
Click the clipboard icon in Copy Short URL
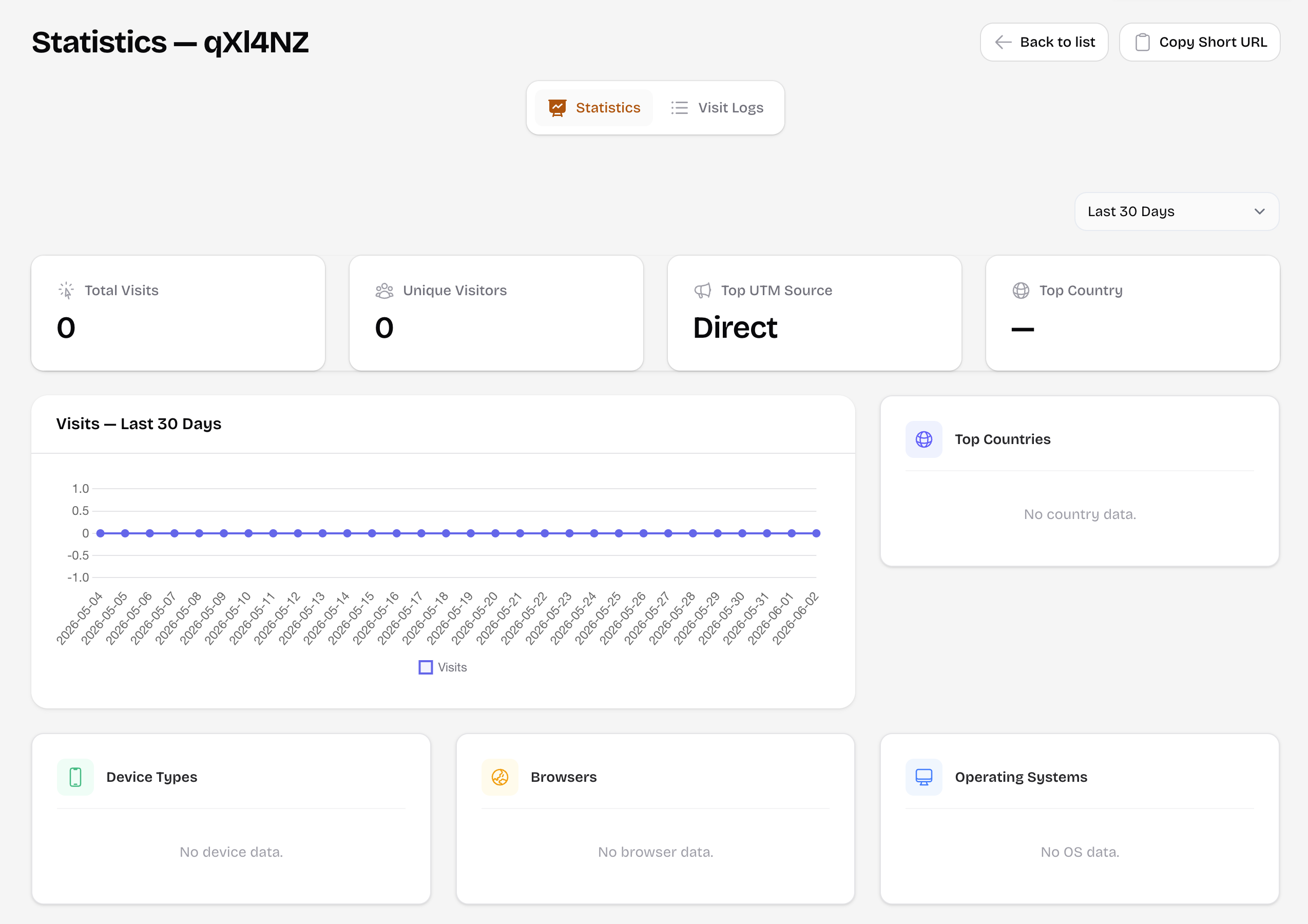pyautogui.click(x=1142, y=42)
